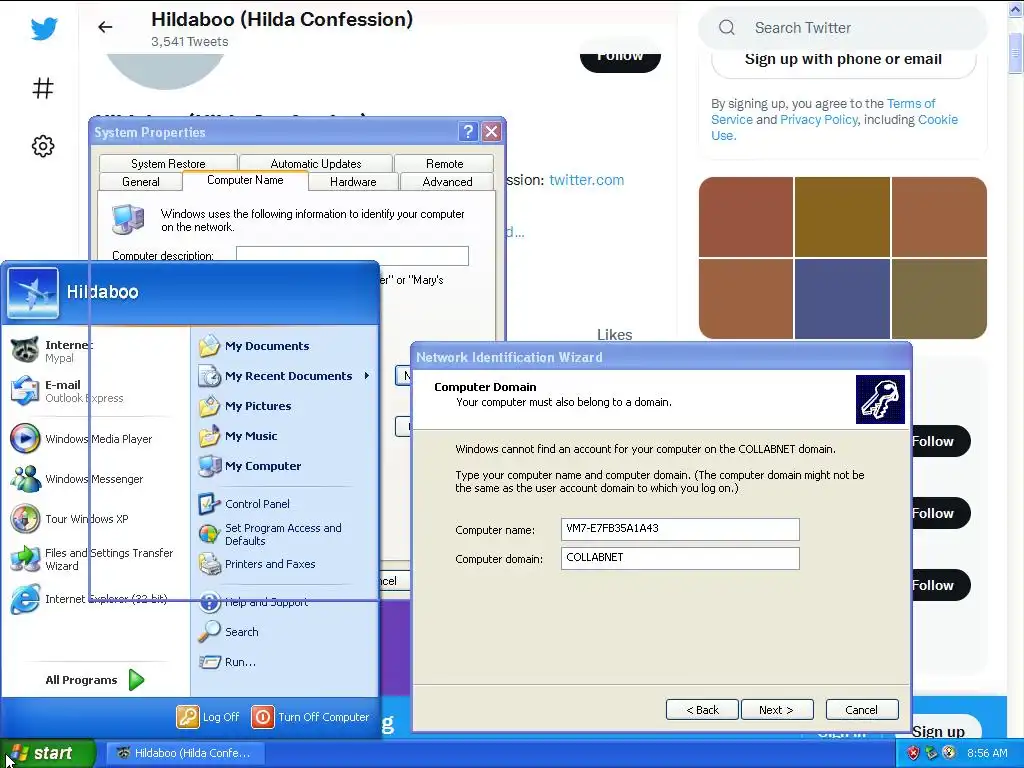Switch to General tab

click(x=140, y=182)
